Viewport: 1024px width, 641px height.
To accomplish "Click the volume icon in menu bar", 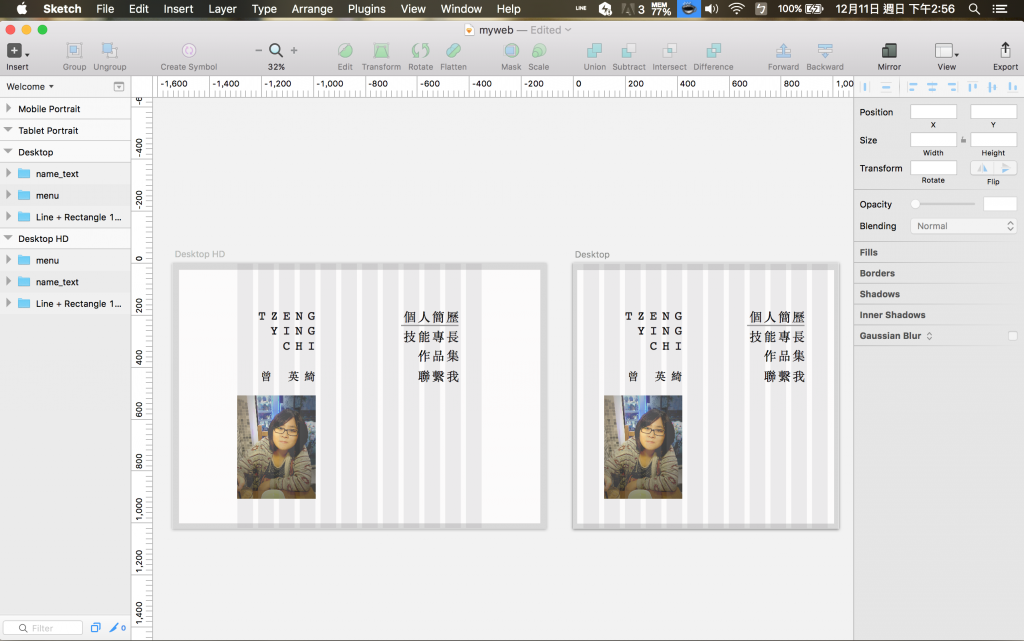I will [x=712, y=9].
